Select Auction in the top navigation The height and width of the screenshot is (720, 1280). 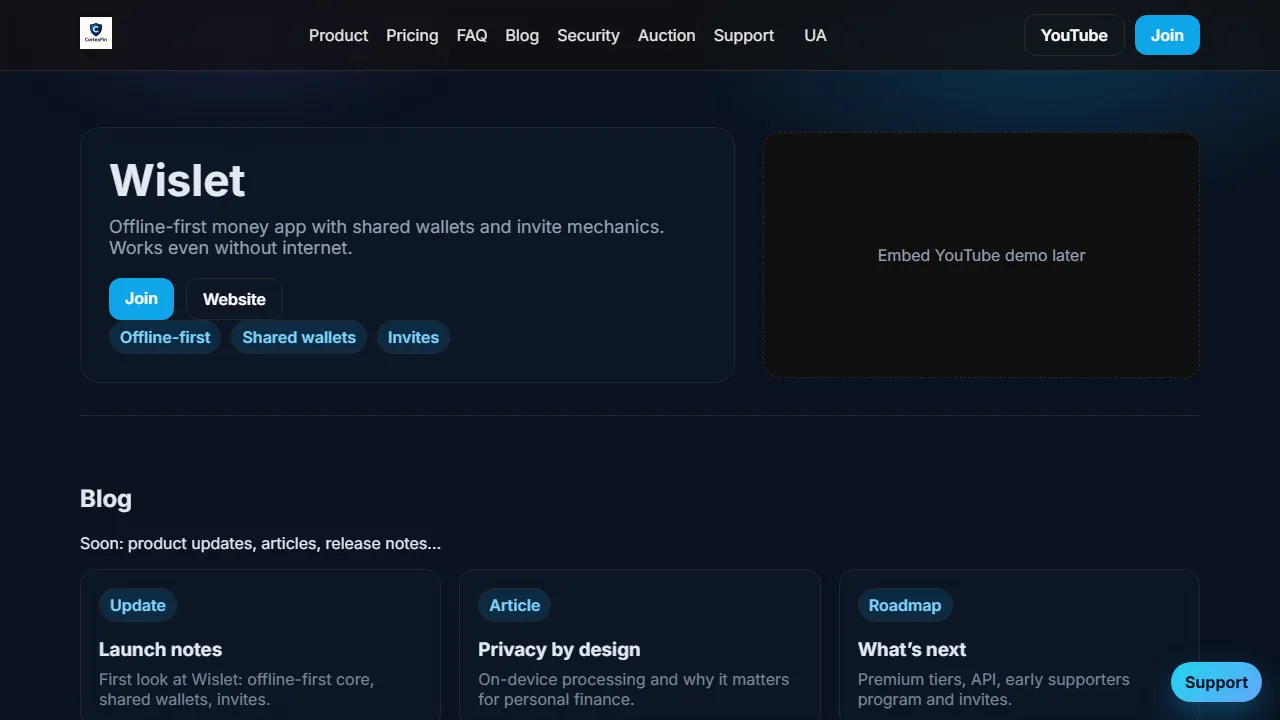point(666,35)
